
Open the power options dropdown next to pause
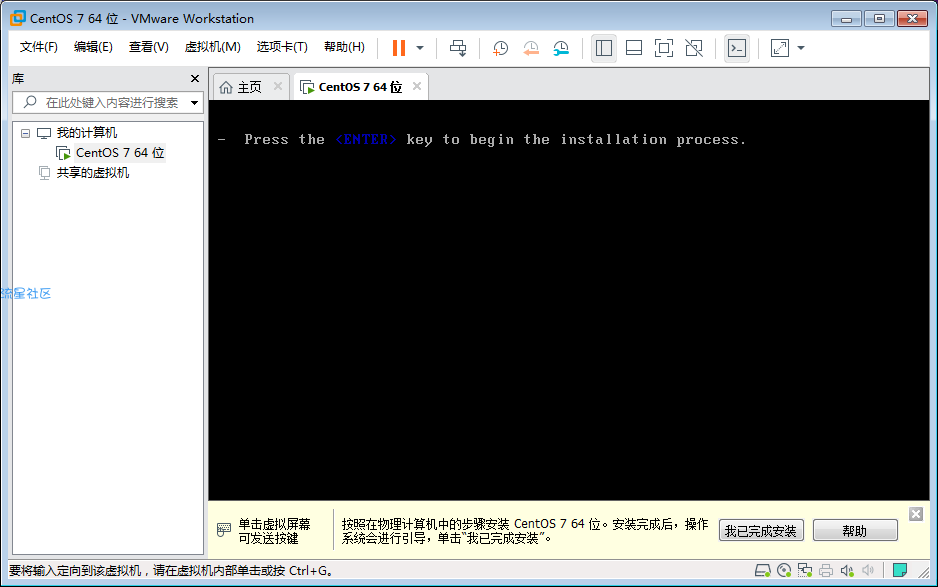[420, 48]
